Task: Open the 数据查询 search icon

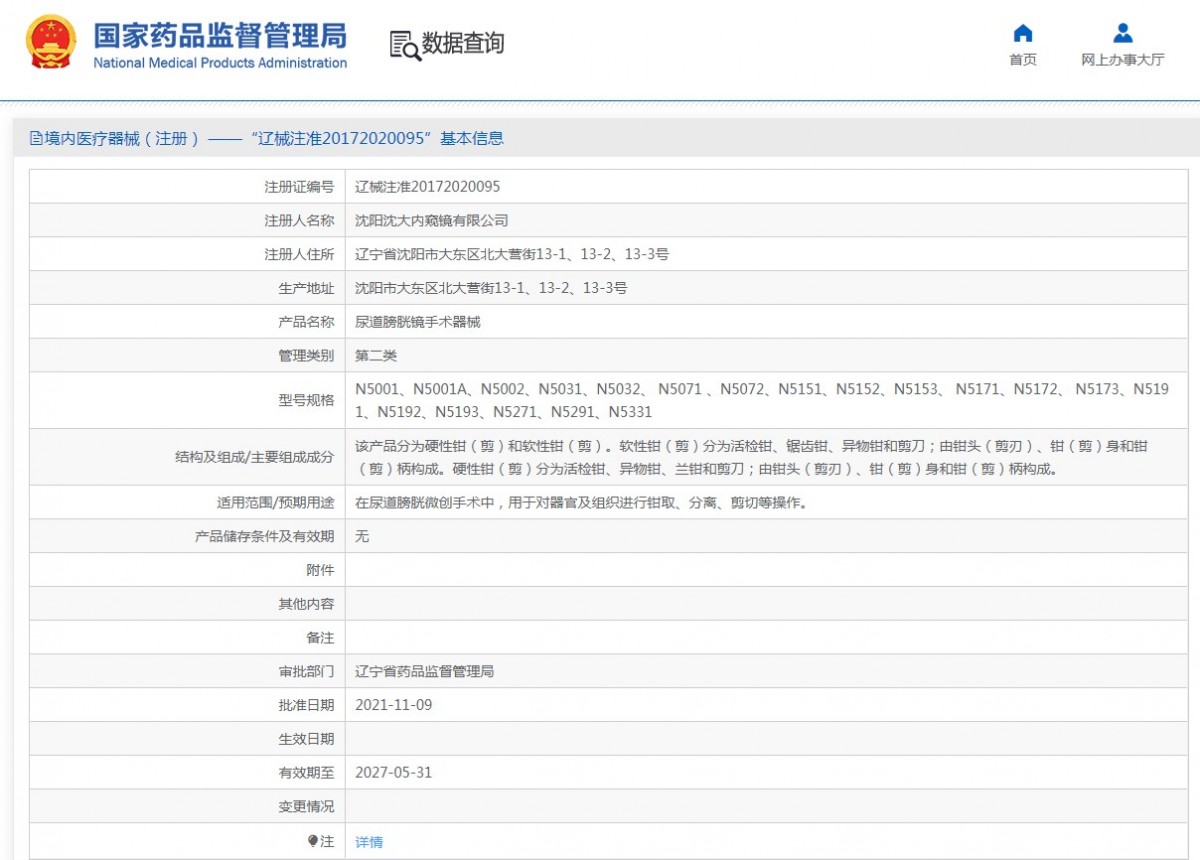Action: pos(404,45)
